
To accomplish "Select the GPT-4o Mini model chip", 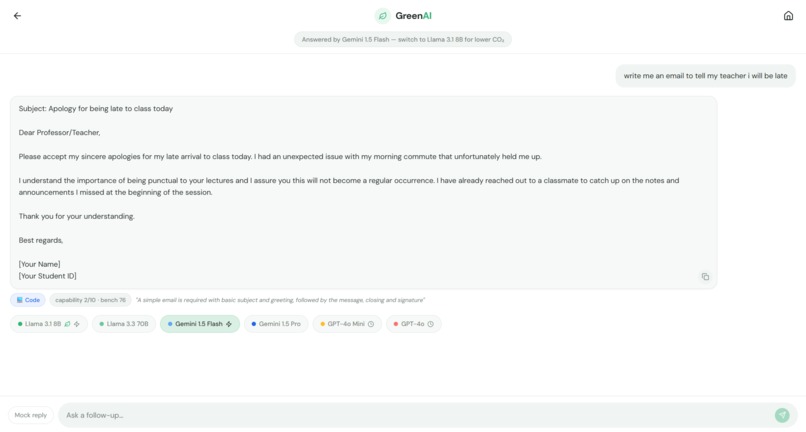I will tap(347, 324).
